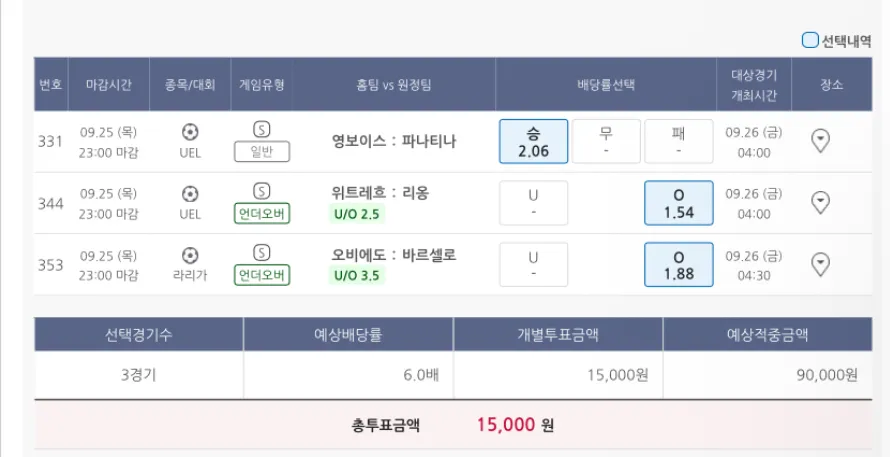Open venue location pin for match 353
The width and height of the screenshot is (890, 457).
point(820,265)
